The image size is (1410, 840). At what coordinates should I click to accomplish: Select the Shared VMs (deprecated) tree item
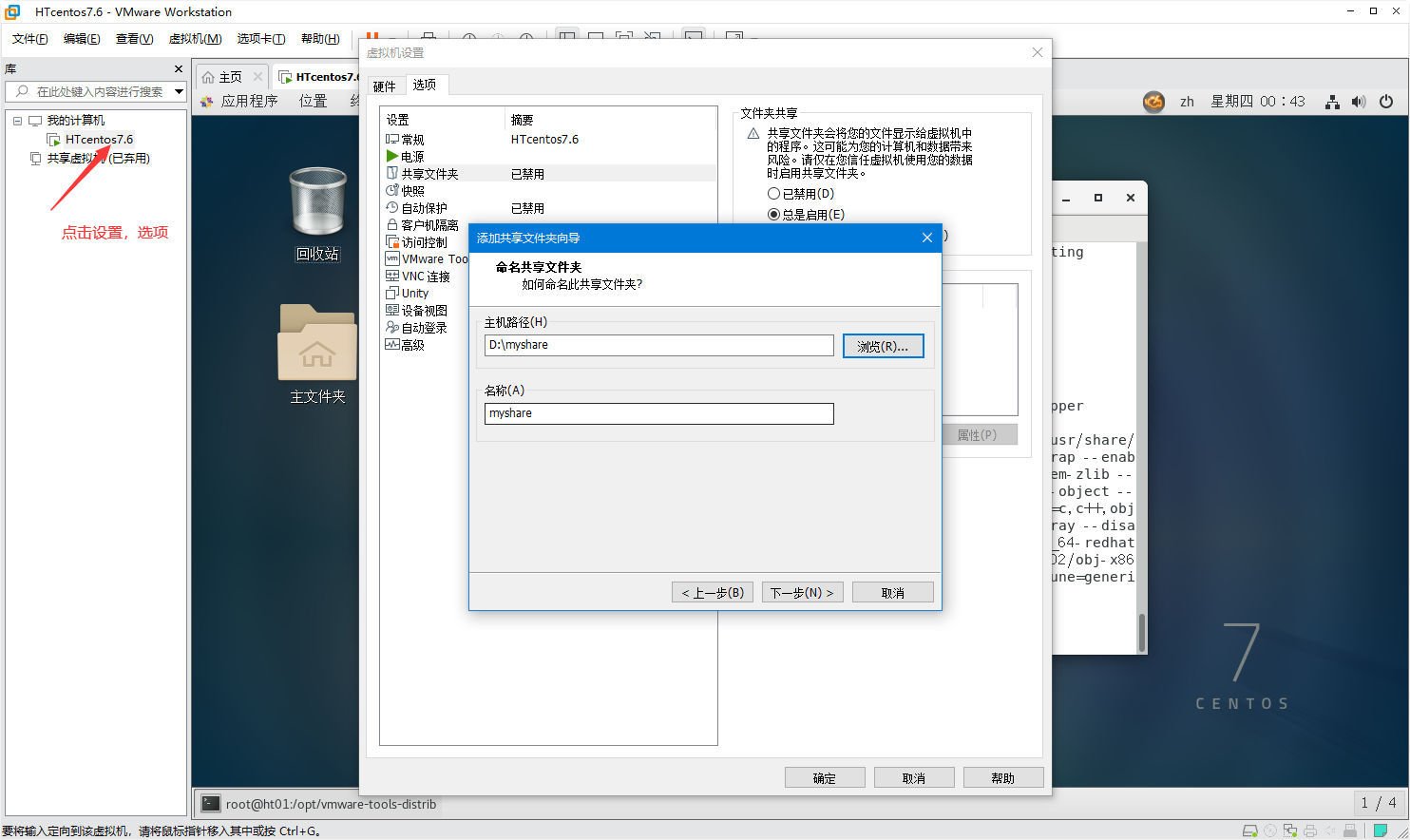(x=98, y=159)
